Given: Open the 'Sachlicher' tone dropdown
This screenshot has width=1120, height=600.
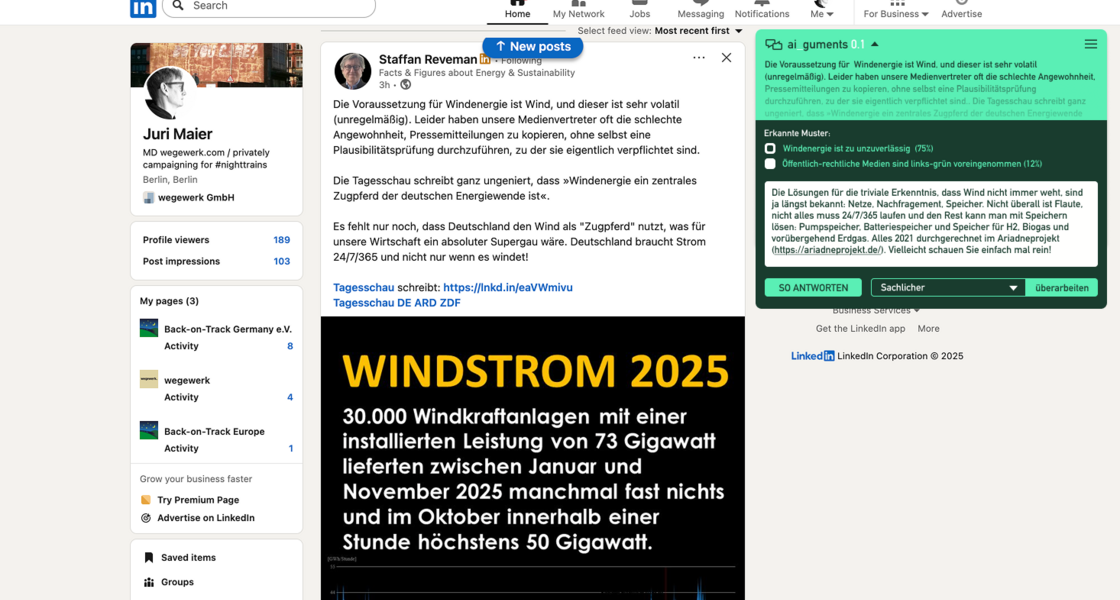Looking at the screenshot, I should 947,288.
